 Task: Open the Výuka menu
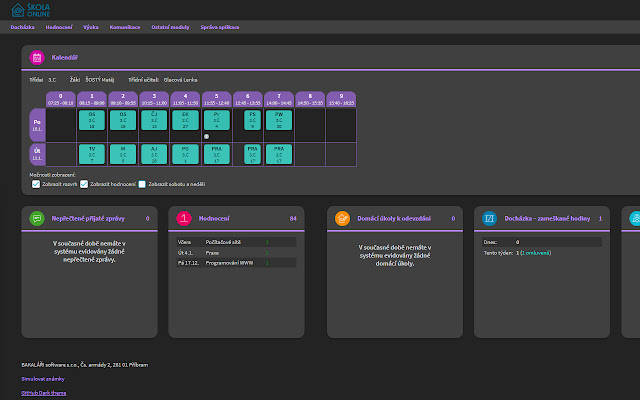click(x=91, y=27)
